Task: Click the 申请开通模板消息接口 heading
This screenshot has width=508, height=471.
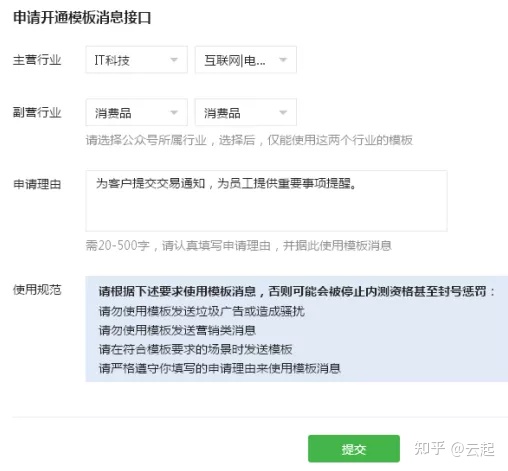Action: [x=82, y=17]
